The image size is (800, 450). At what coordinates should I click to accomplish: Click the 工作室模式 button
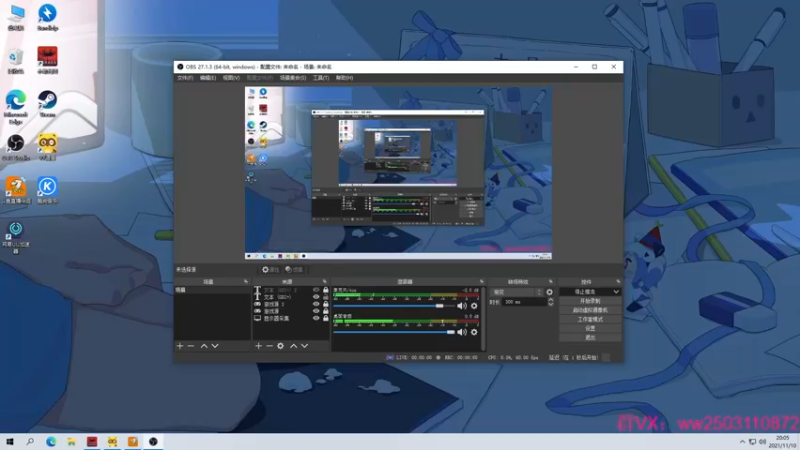click(590, 319)
